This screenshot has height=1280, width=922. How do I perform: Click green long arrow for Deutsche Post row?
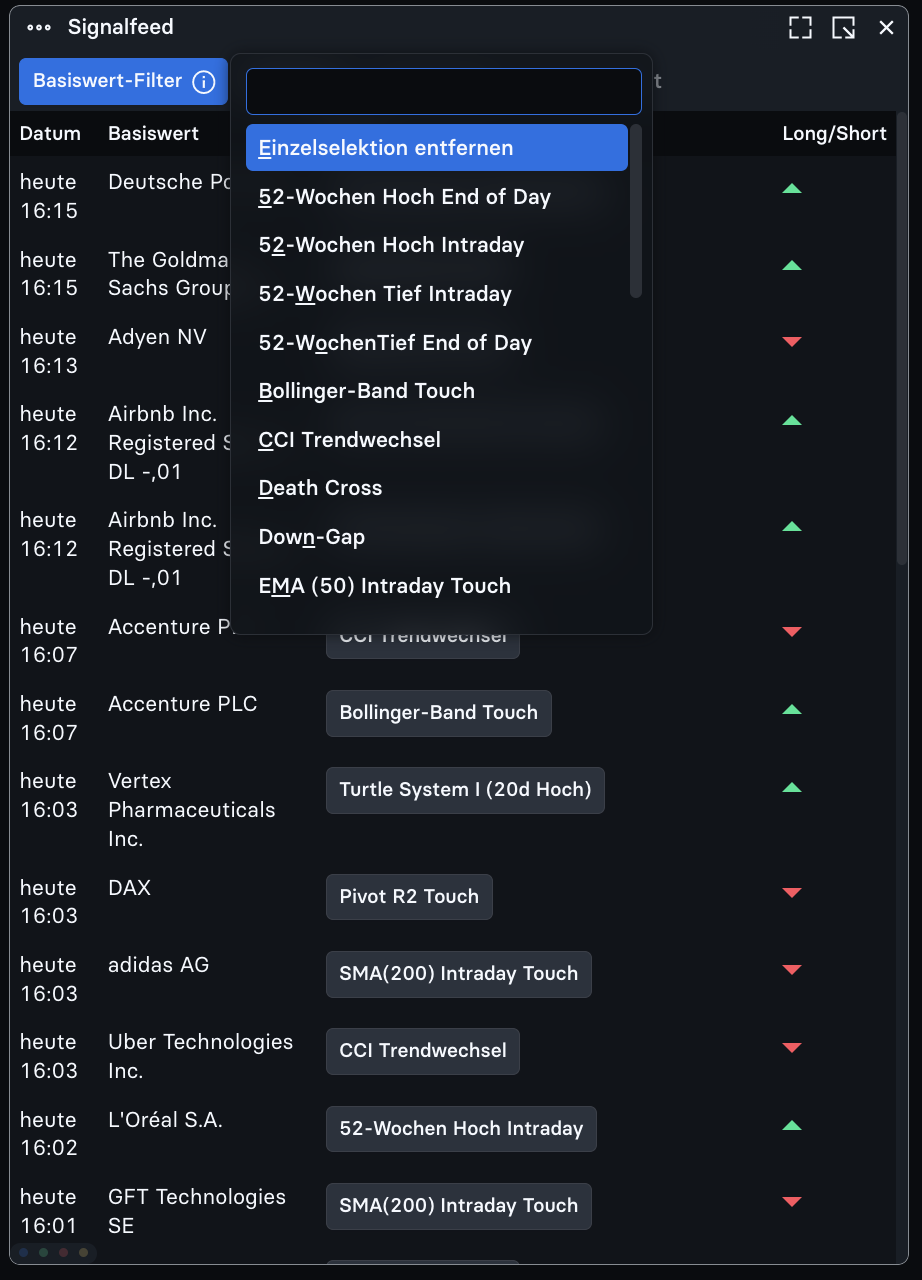(792, 188)
